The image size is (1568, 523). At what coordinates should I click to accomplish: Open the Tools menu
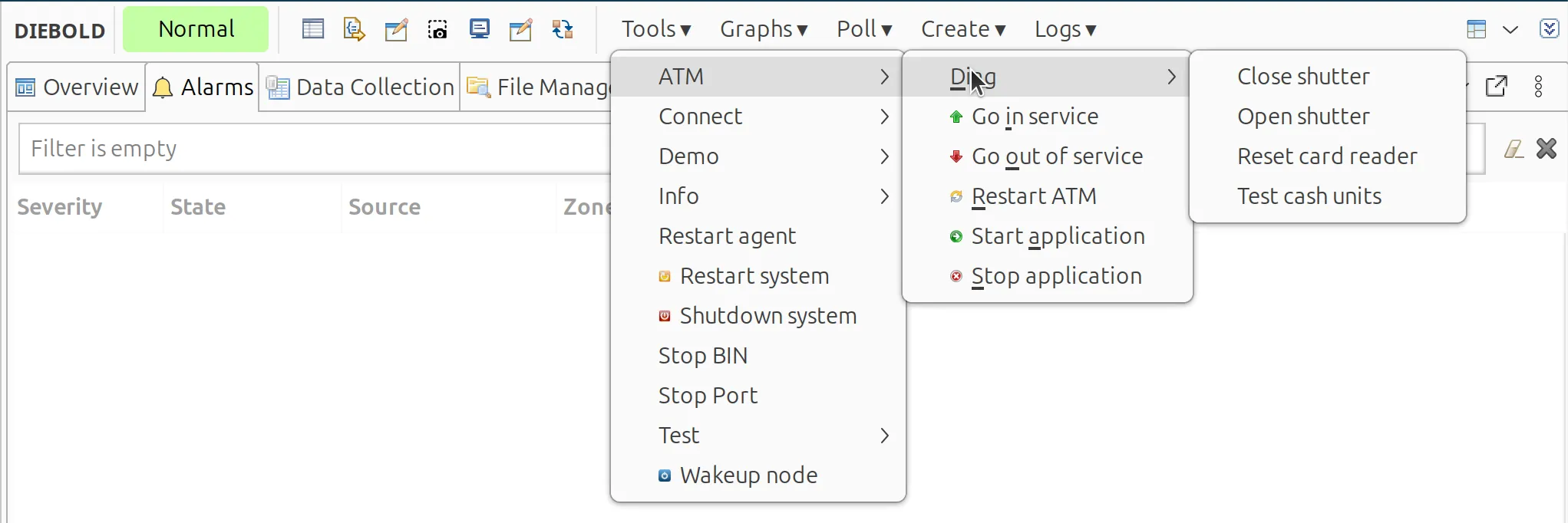[x=656, y=29]
